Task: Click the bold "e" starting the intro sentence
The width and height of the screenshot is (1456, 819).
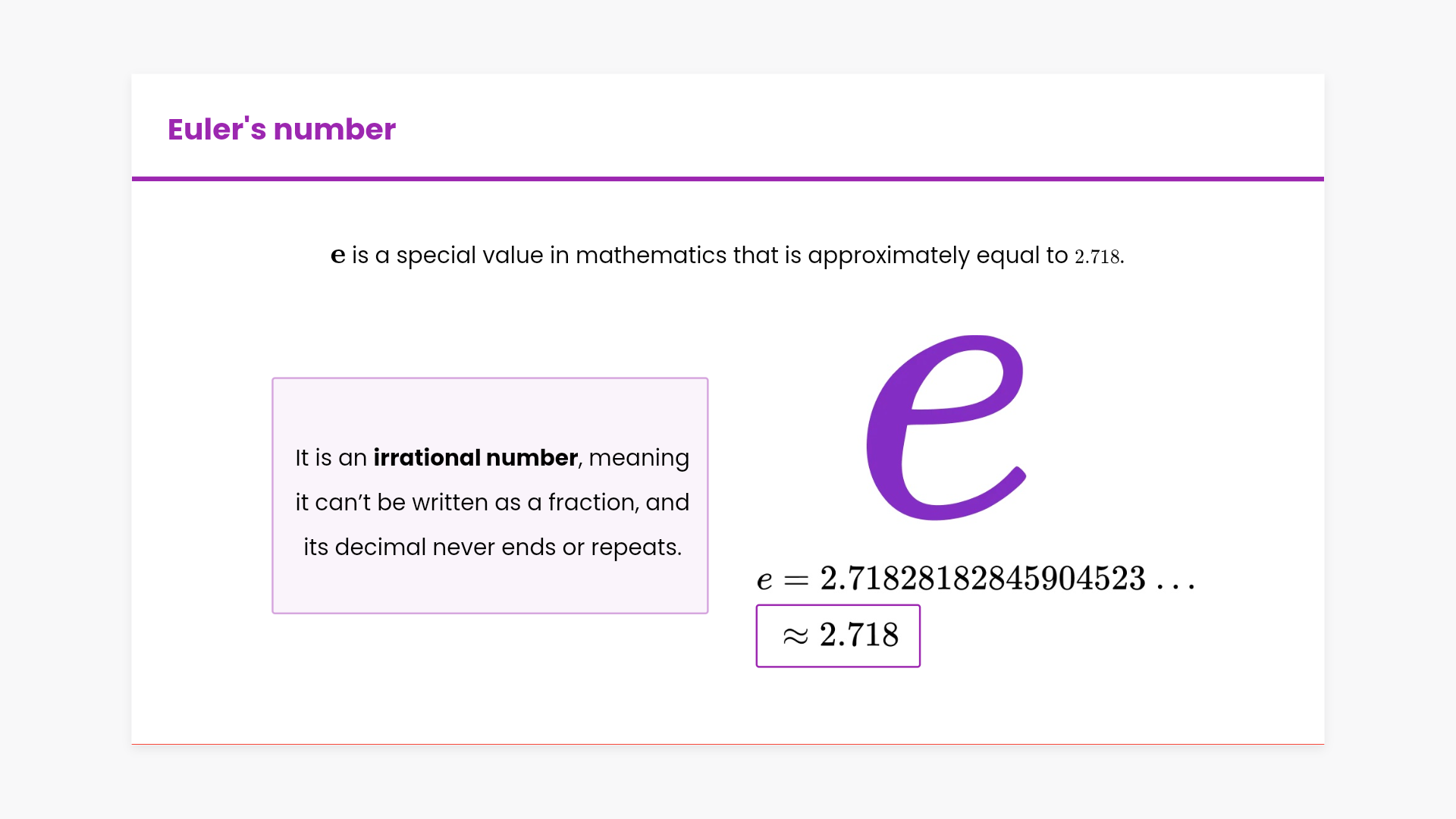Action: [x=338, y=256]
